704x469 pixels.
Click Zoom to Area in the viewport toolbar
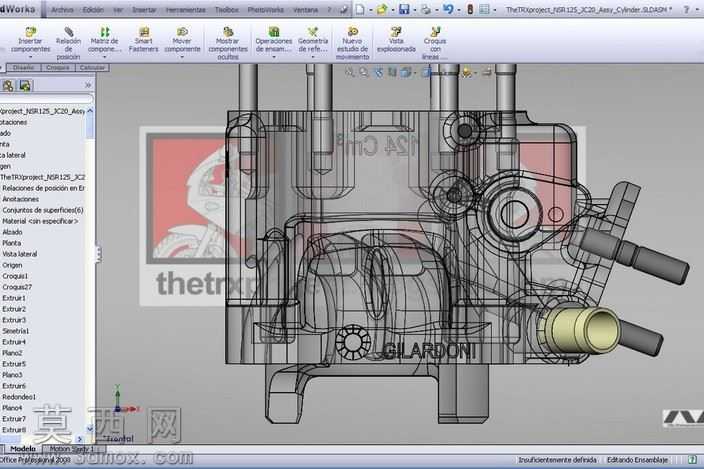pos(364,72)
